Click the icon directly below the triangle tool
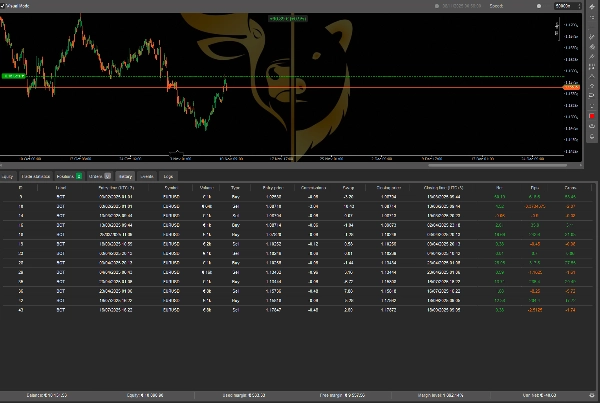The image size is (600, 403). (x=592, y=86)
